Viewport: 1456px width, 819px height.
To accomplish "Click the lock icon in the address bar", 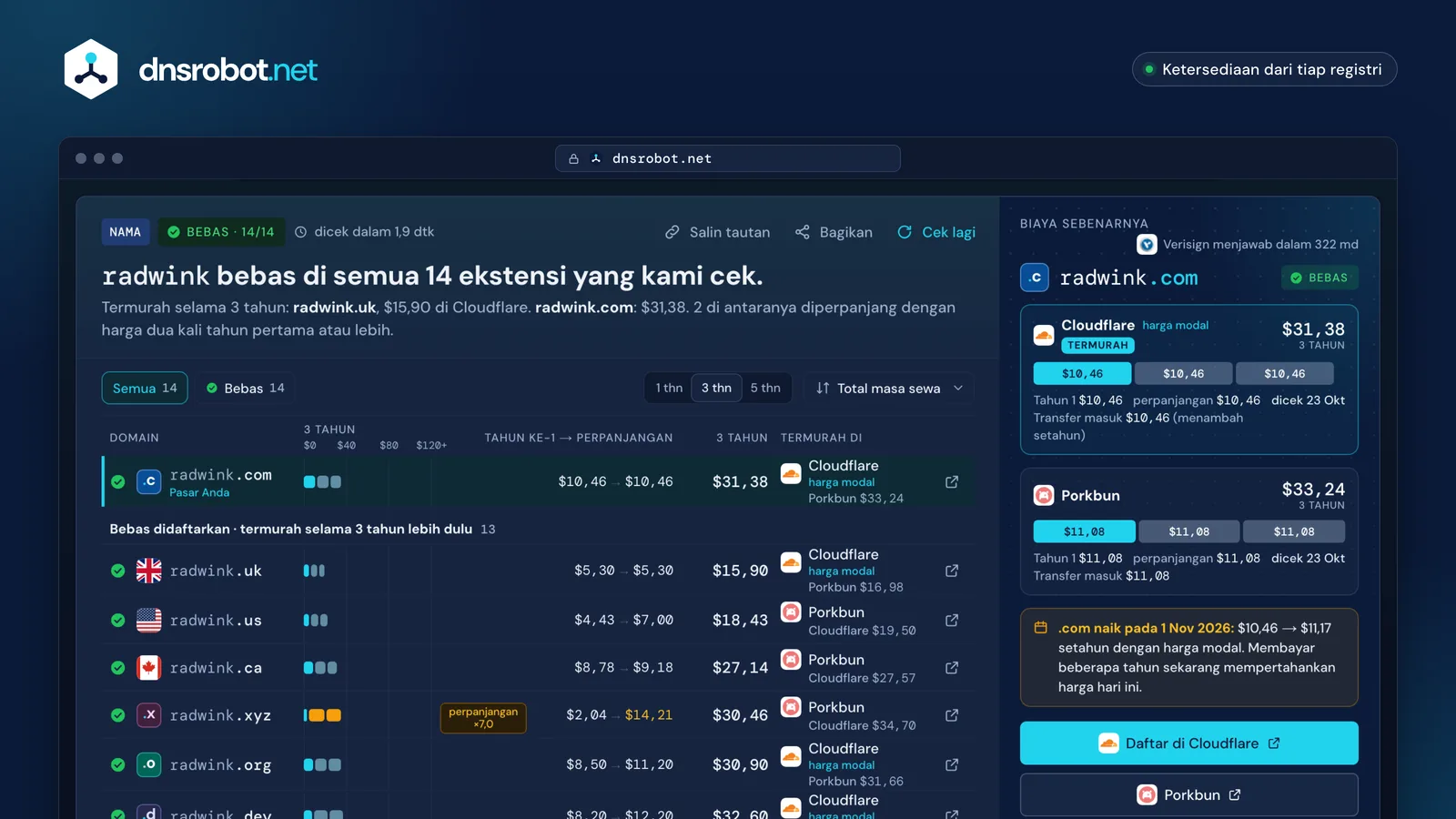I will [573, 158].
